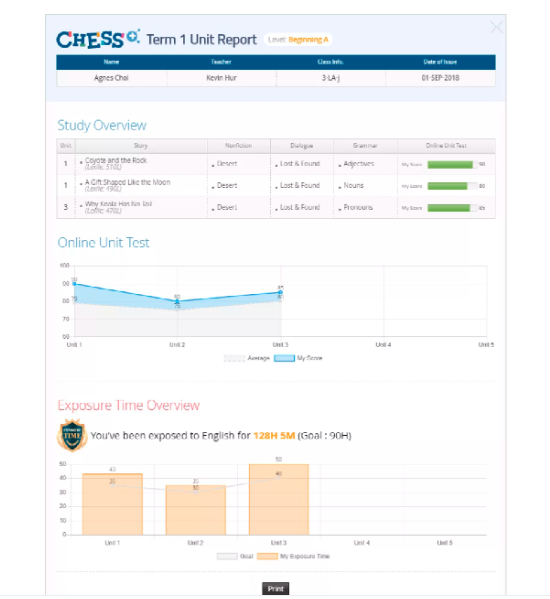Click the 'Online Unit Test' section heading
This screenshot has width=550, height=599.
point(104,243)
